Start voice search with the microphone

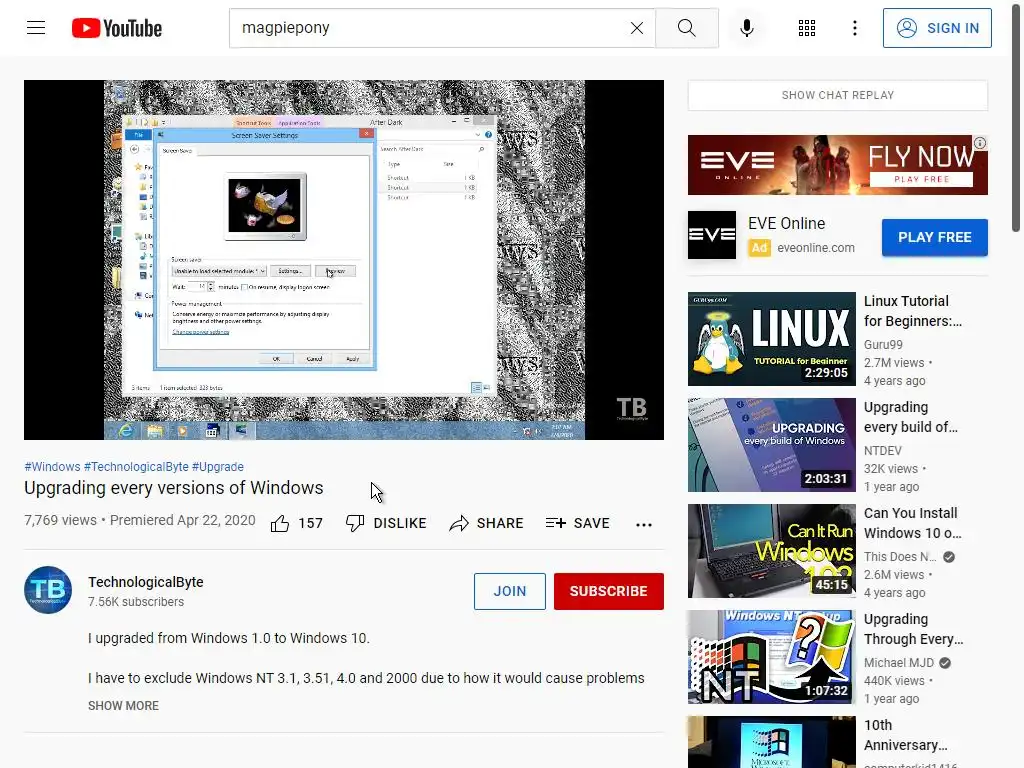(x=746, y=28)
